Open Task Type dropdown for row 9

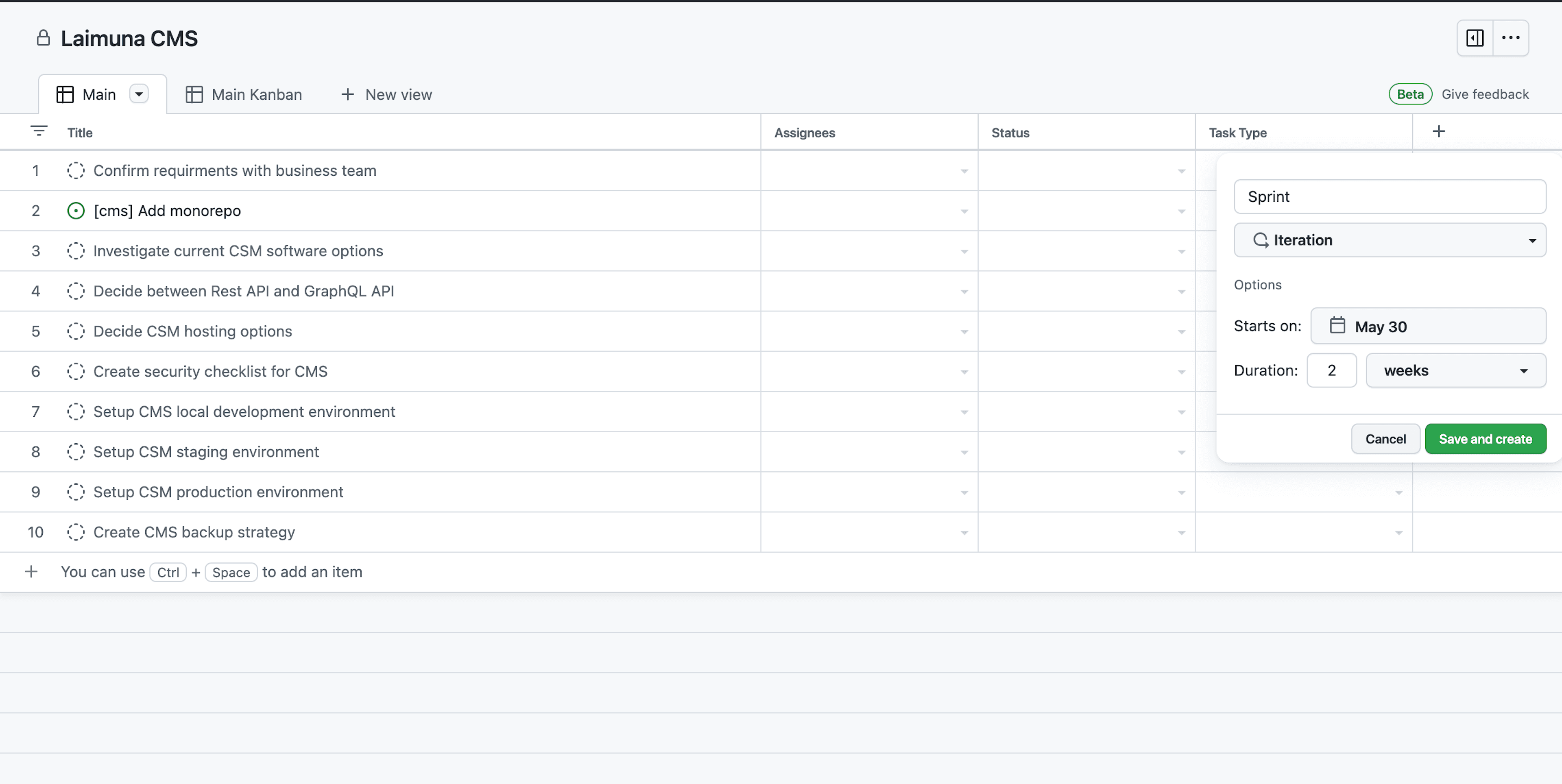tap(1398, 493)
